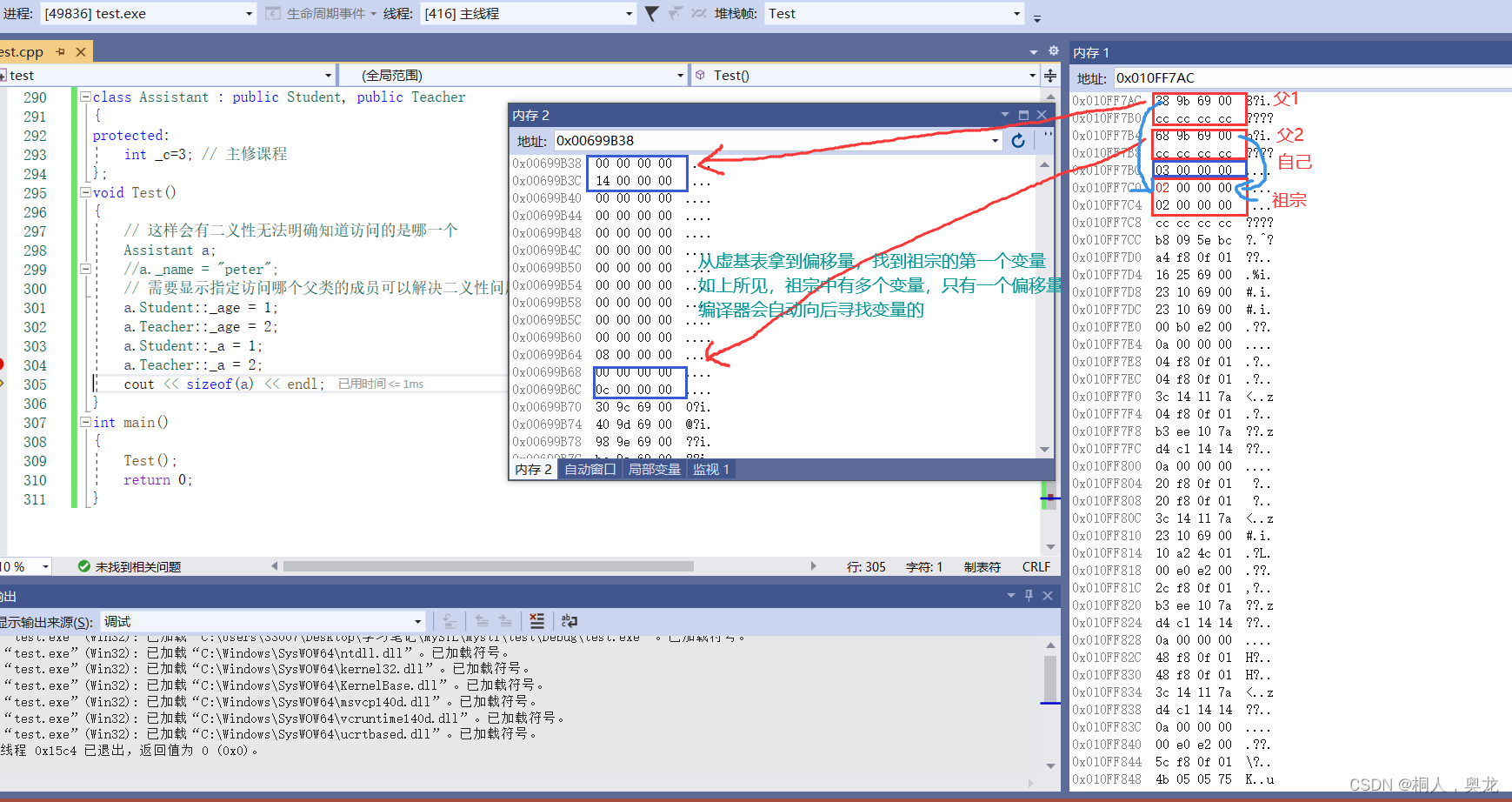
Task: Click the breakpoint marker on line 304
Action: coord(2,364)
